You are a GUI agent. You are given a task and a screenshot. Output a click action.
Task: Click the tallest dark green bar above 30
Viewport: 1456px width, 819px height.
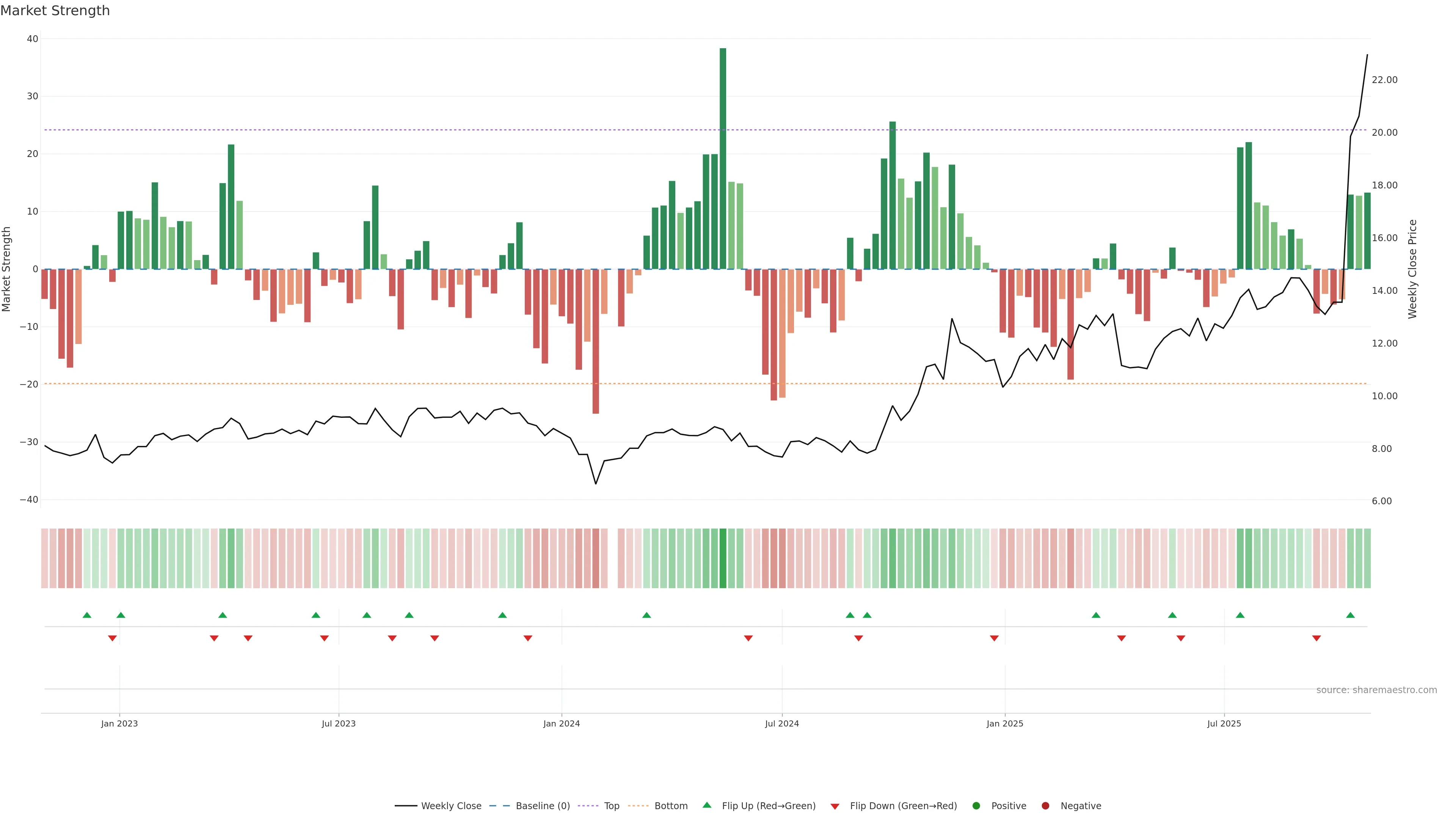click(x=723, y=158)
